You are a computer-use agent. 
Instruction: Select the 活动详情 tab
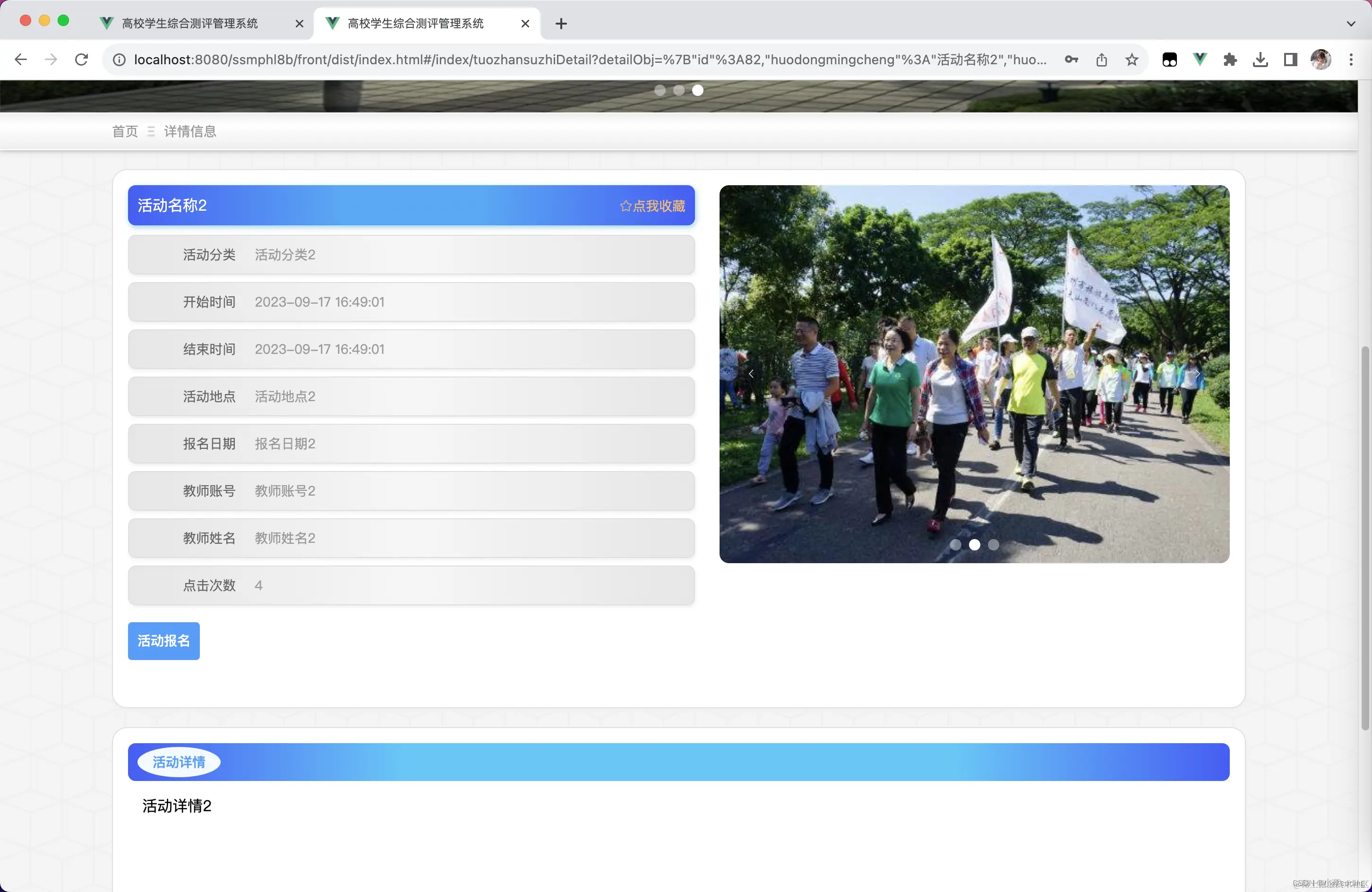click(x=179, y=762)
